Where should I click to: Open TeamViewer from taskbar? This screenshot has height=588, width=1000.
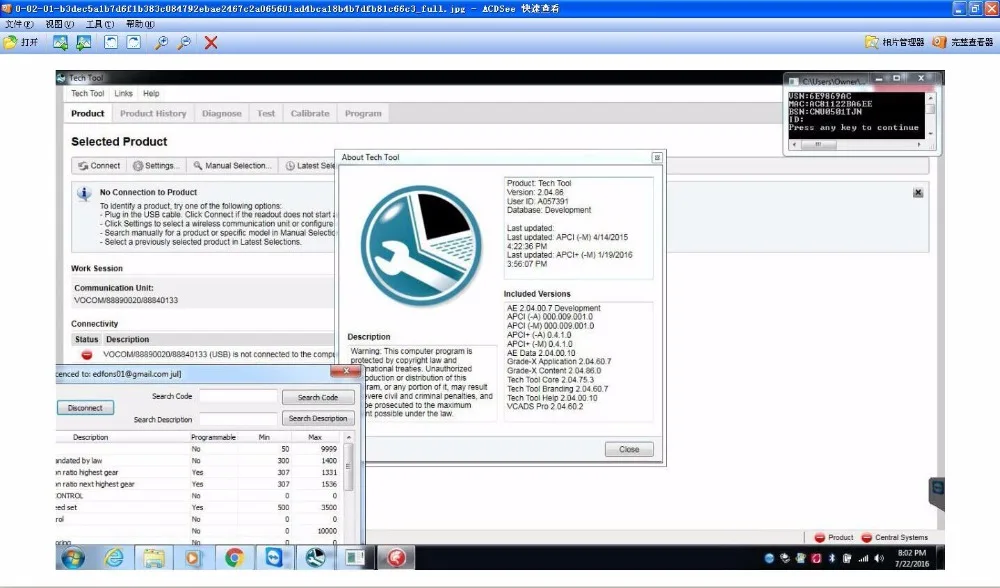coord(274,558)
